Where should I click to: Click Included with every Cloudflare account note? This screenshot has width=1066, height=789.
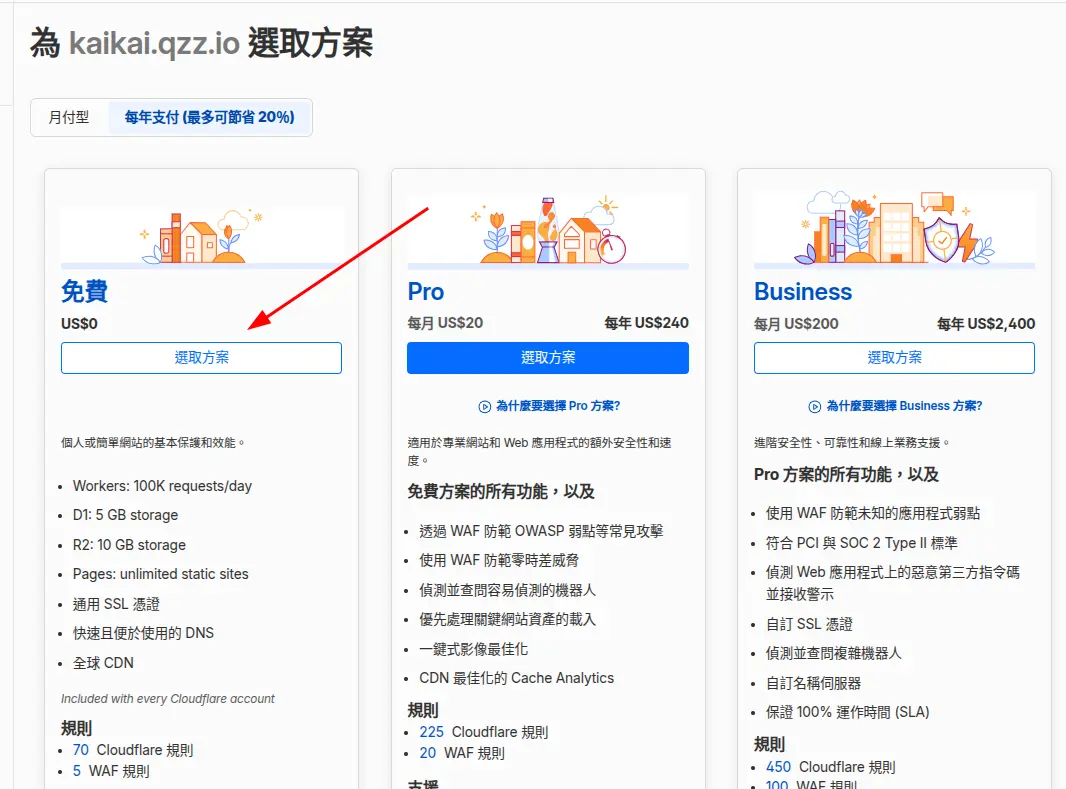[x=168, y=699]
